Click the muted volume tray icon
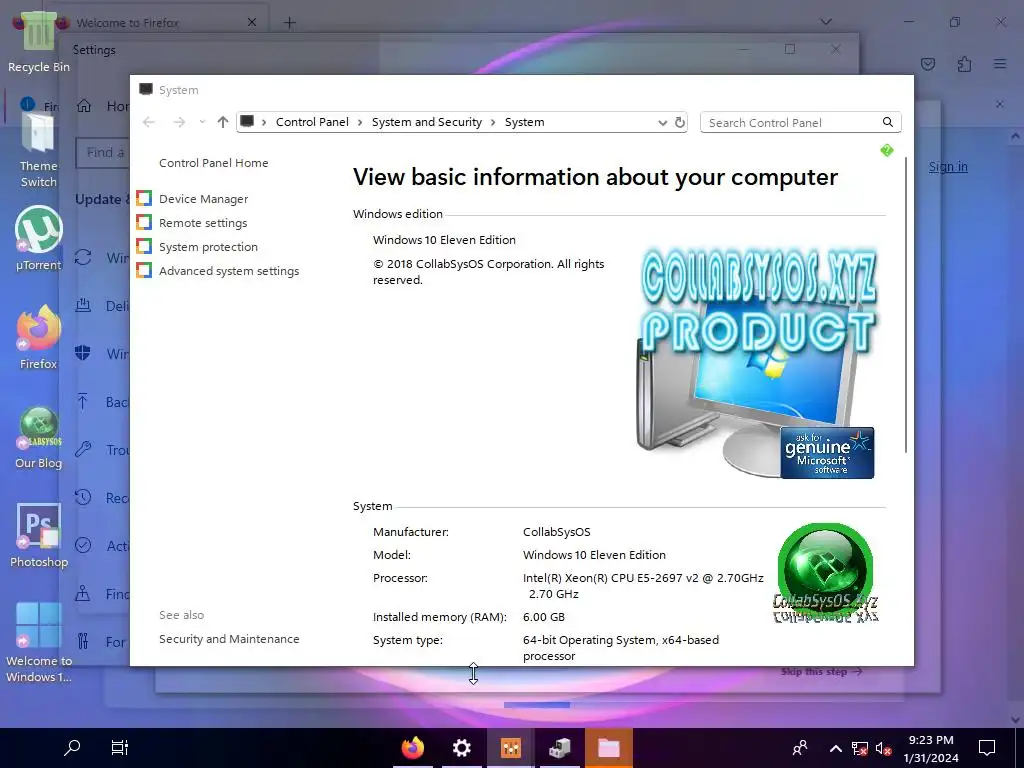 pos(884,748)
